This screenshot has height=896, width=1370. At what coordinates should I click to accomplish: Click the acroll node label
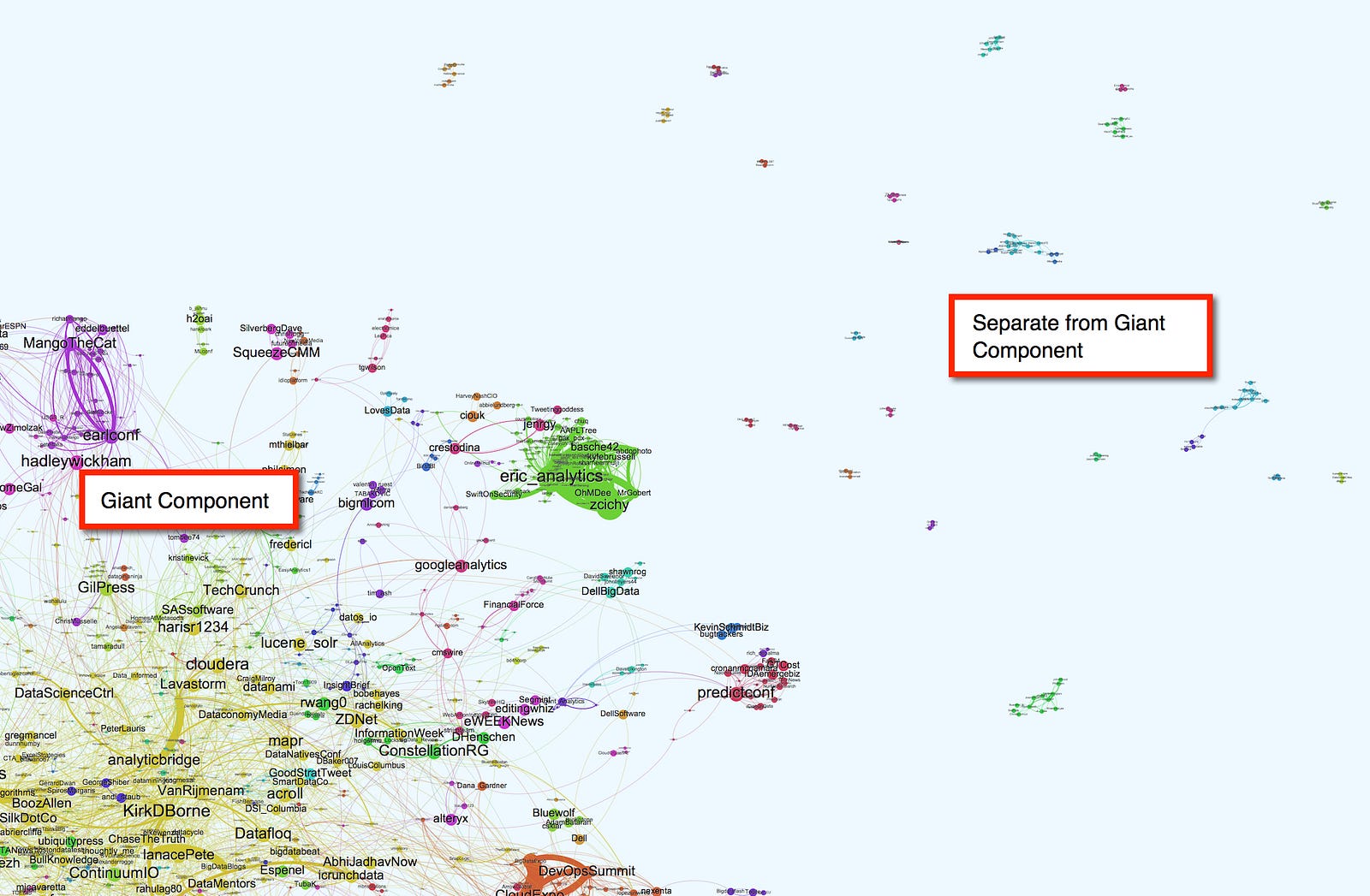285,794
